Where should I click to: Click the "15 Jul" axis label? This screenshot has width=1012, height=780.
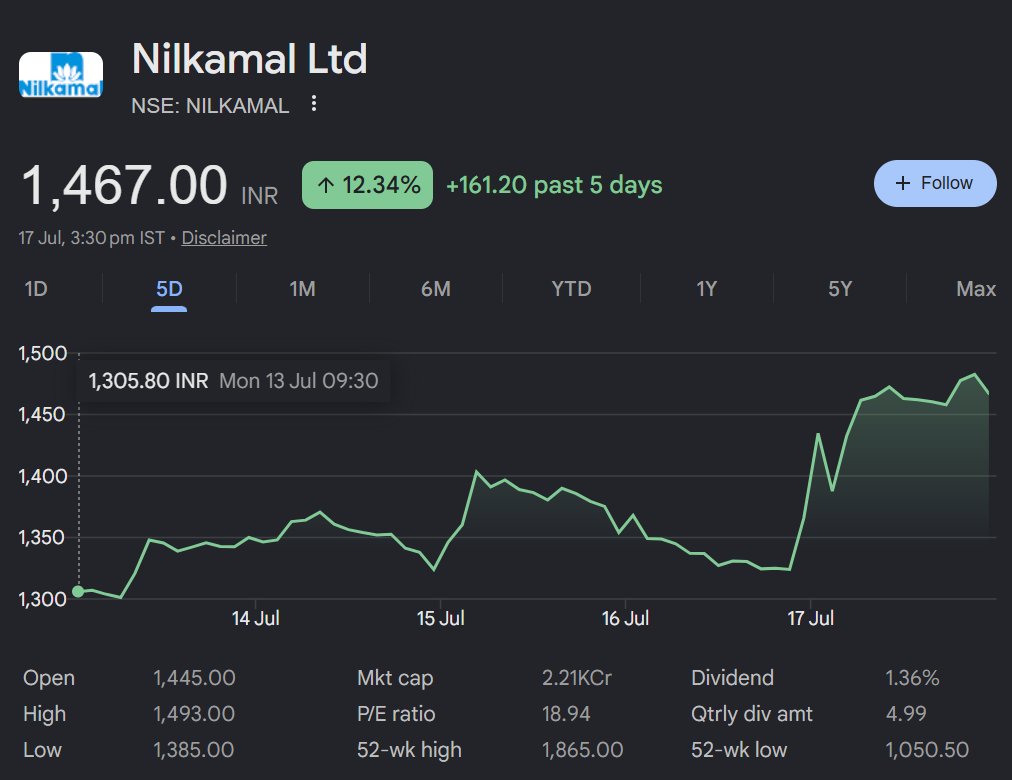pos(440,618)
